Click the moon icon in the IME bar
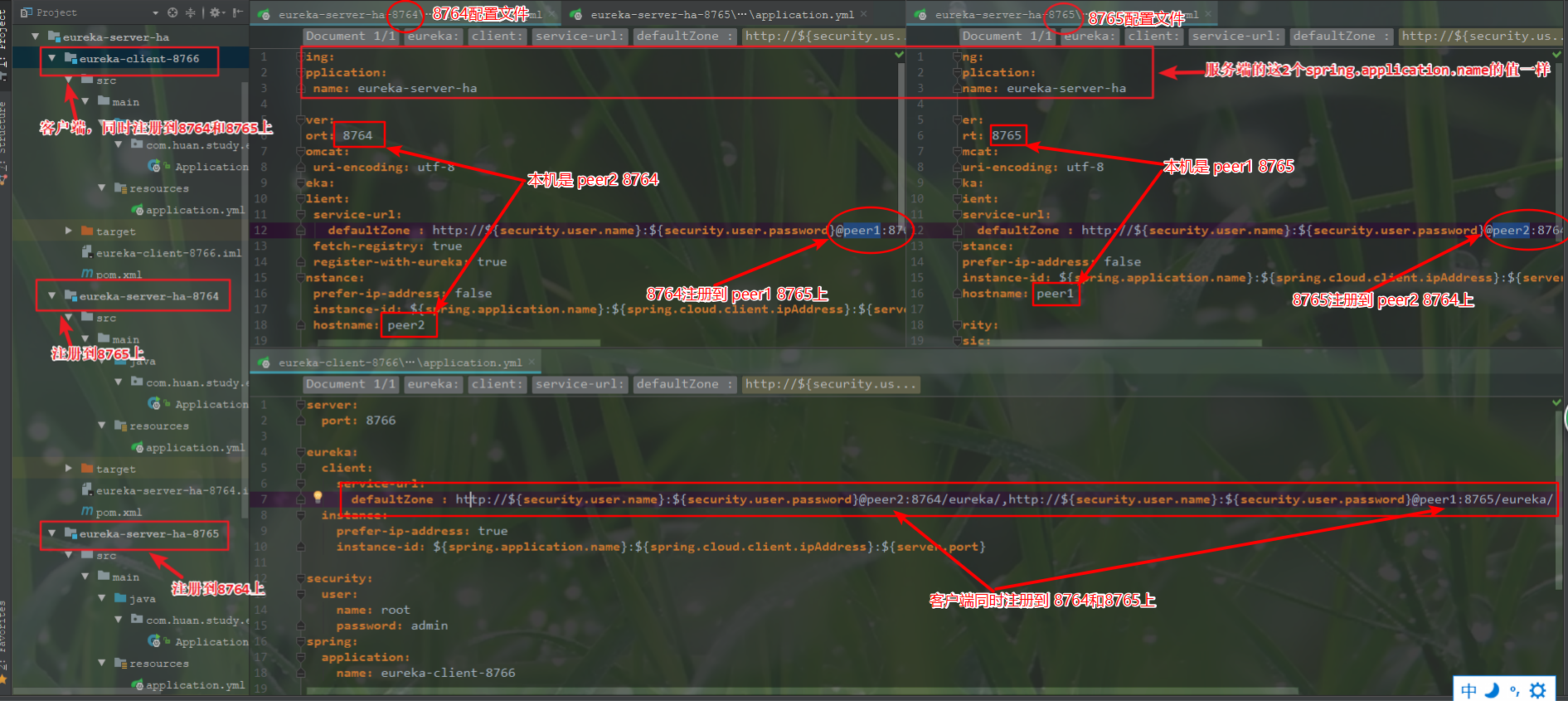This screenshot has height=701, width=1568. [x=1492, y=690]
